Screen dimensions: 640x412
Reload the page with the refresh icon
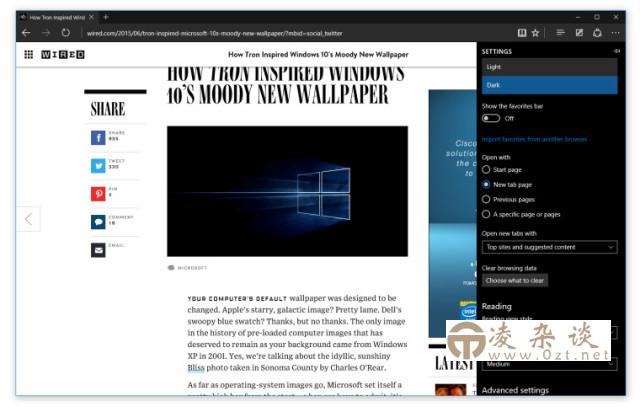[65, 33]
